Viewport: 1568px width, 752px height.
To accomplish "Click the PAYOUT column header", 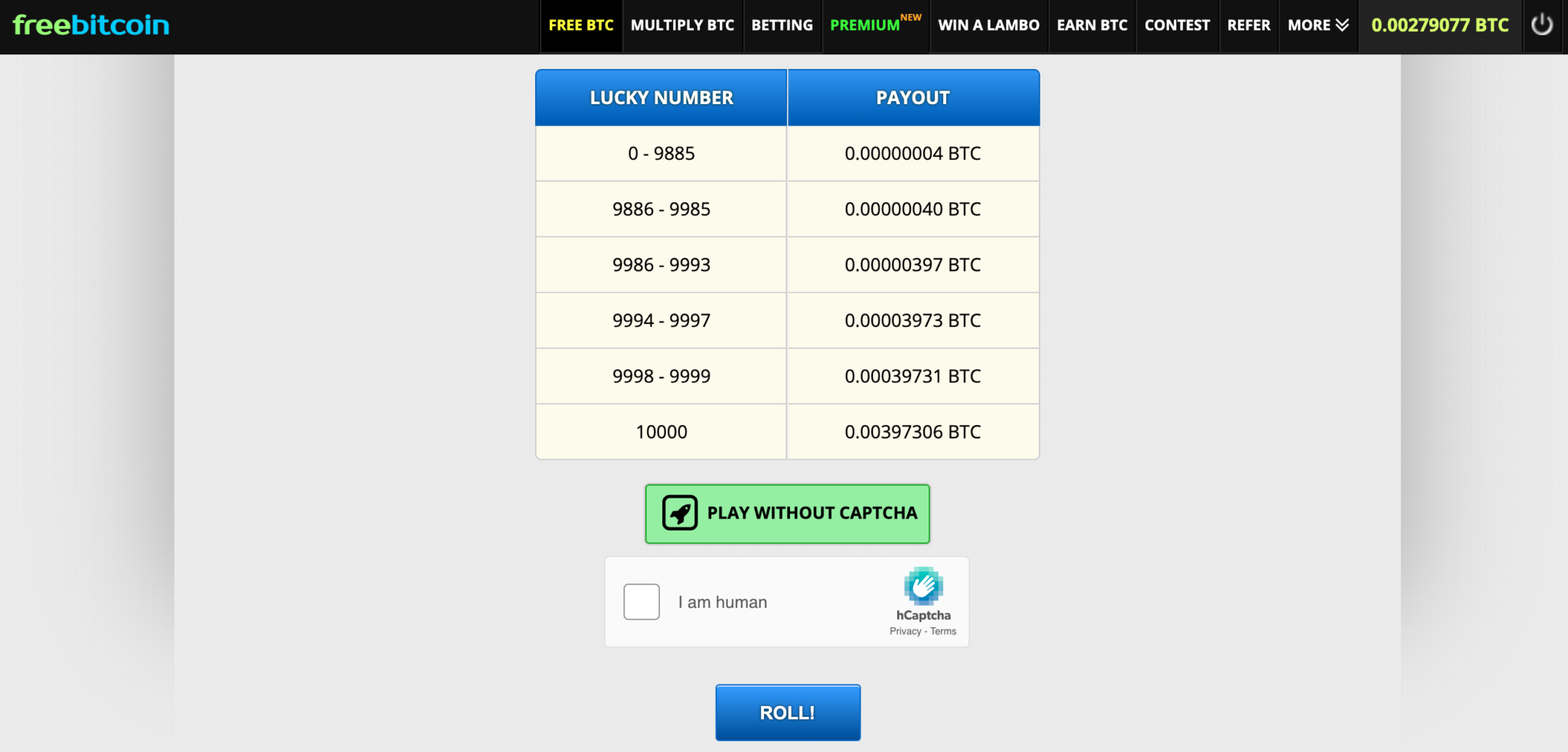I will 913,98.
